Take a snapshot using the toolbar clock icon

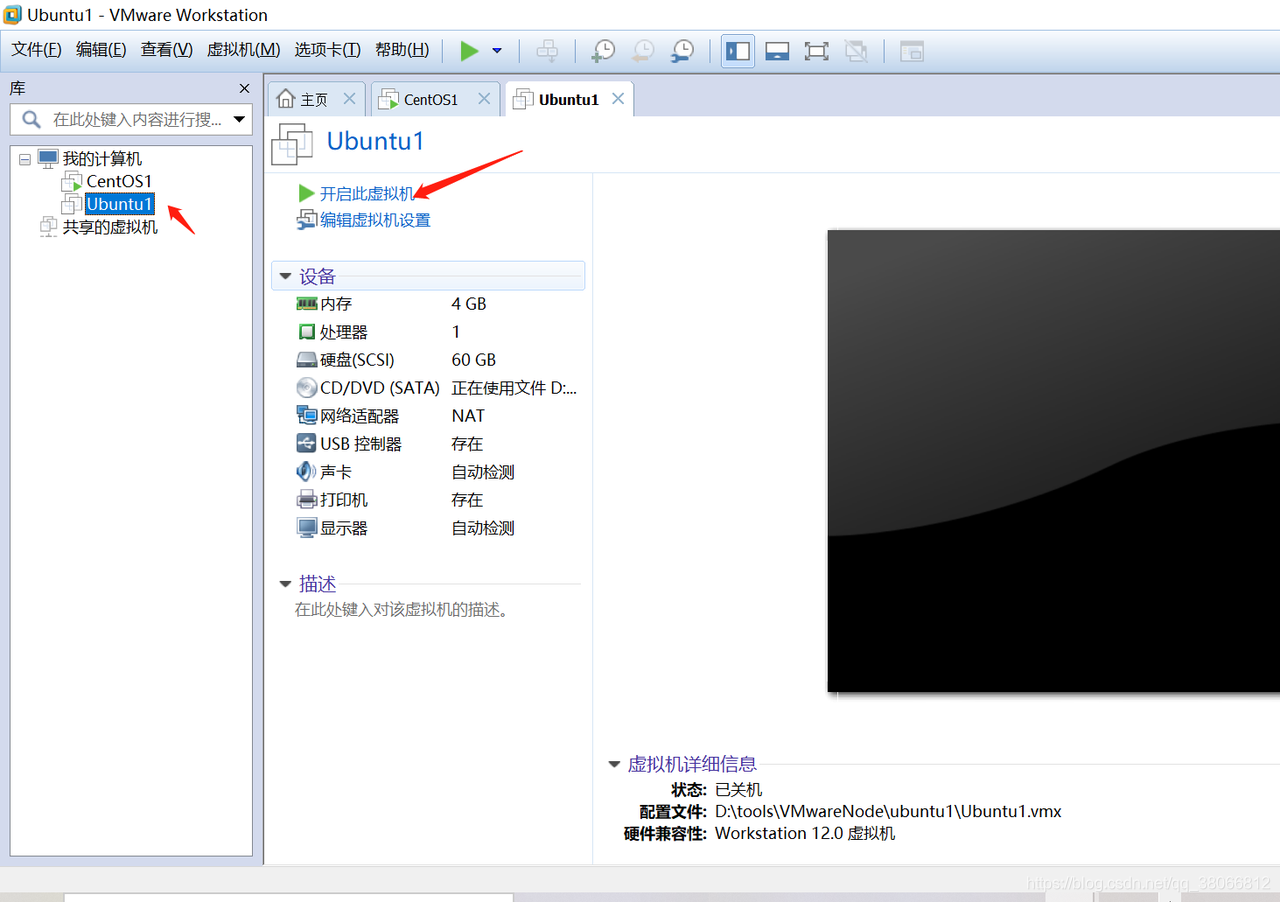pyautogui.click(x=603, y=51)
